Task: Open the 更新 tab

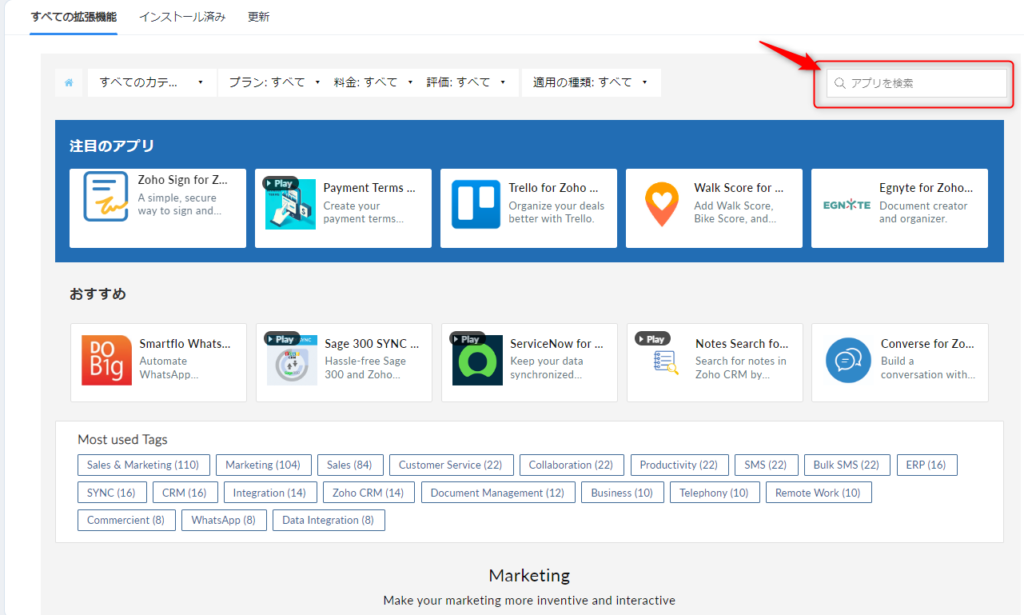Action: pos(258,17)
